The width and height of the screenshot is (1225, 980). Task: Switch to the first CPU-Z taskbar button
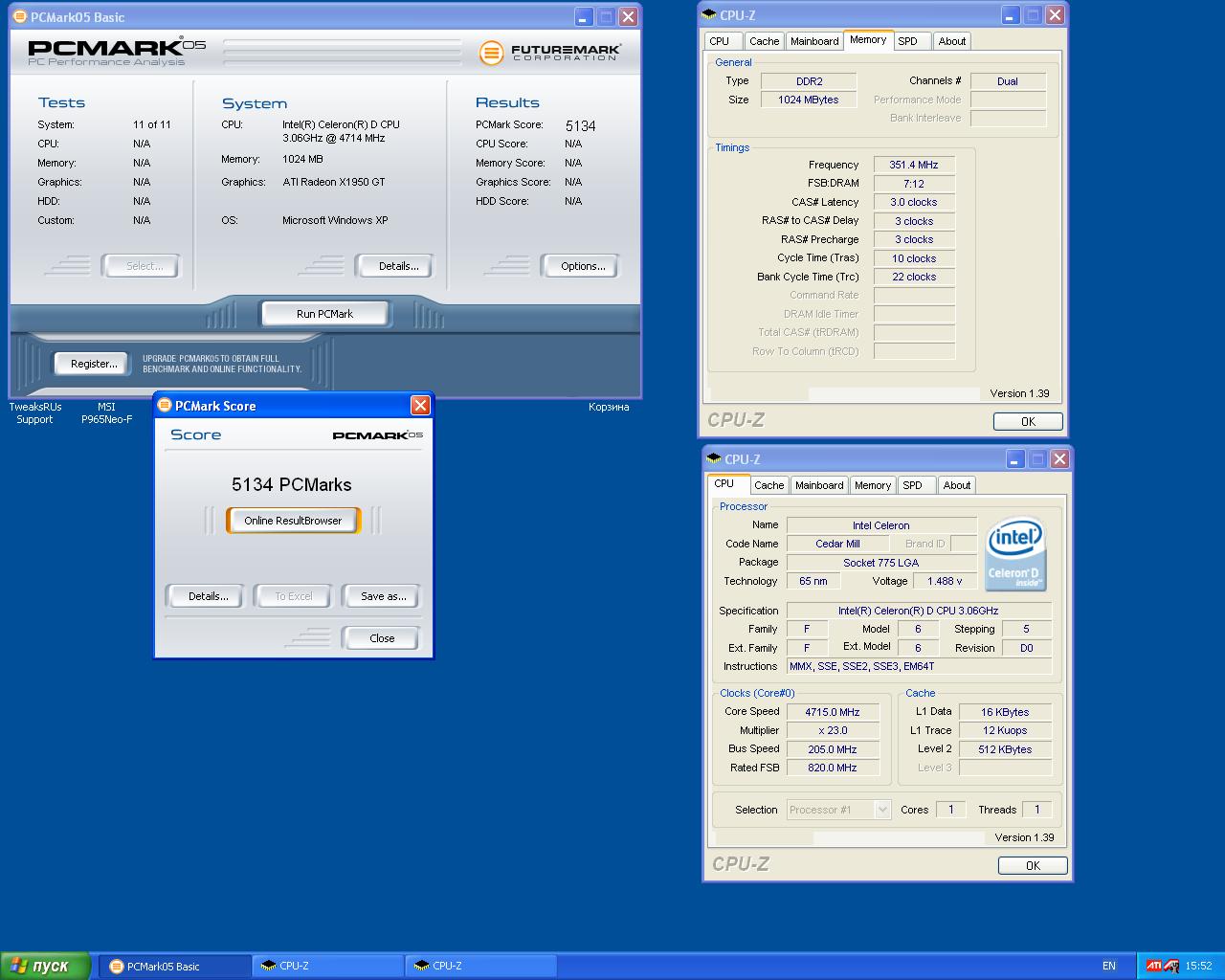click(x=328, y=966)
